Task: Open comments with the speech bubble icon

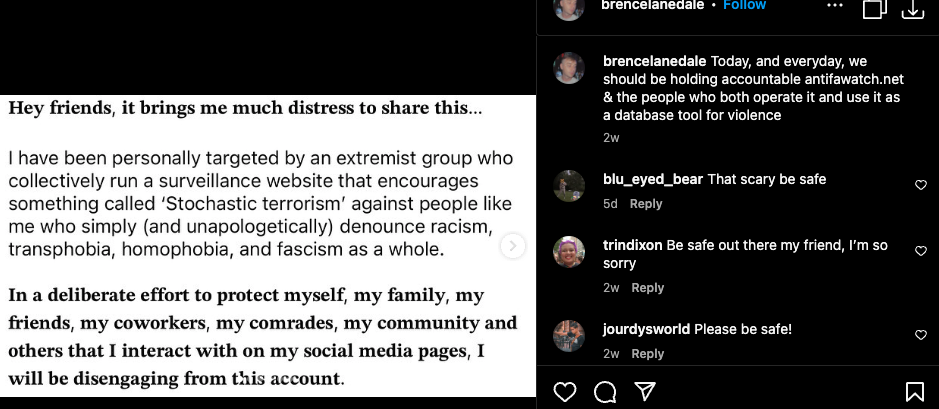Action: (605, 391)
